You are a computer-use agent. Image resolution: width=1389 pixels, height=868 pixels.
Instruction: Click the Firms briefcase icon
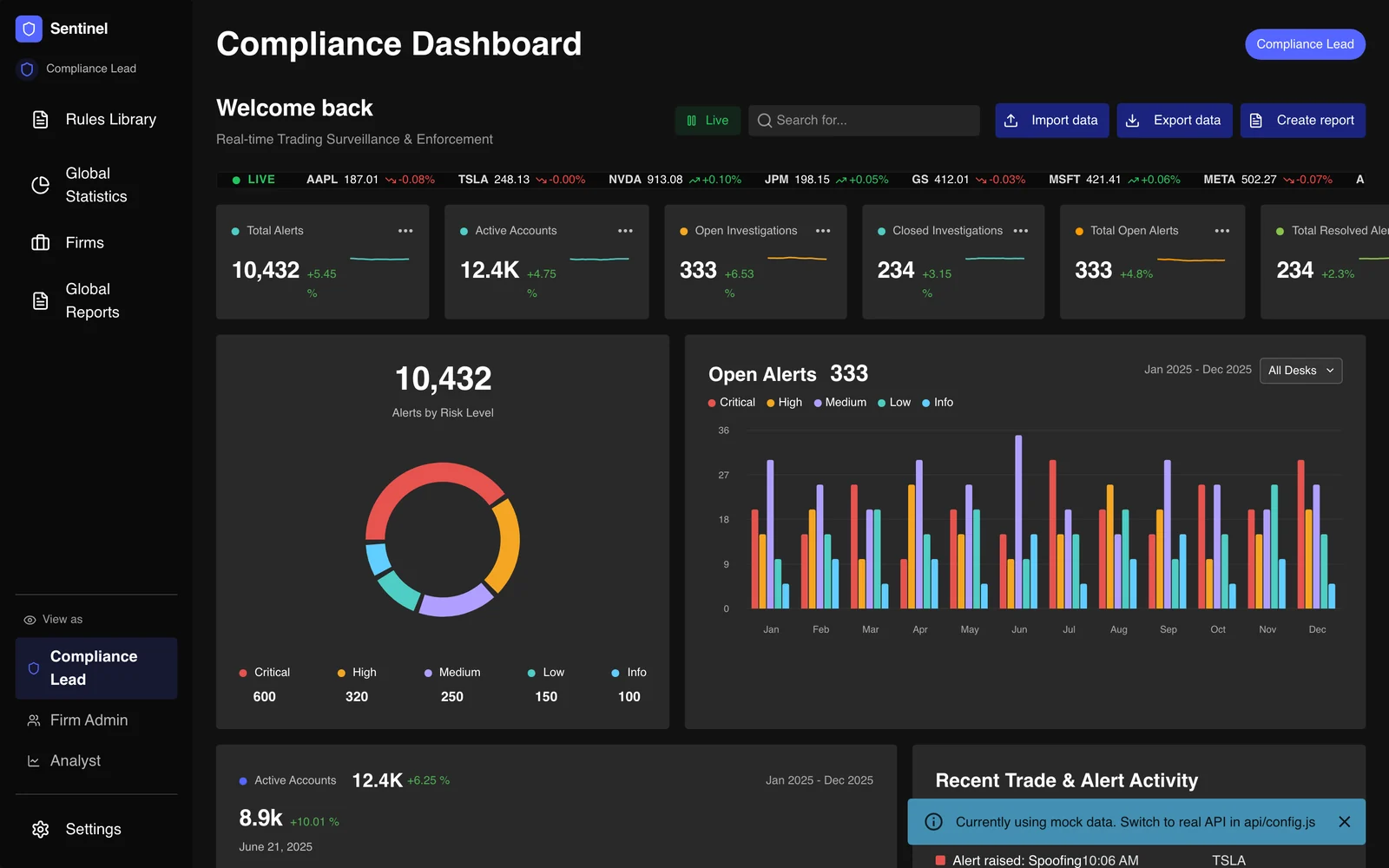(x=40, y=243)
